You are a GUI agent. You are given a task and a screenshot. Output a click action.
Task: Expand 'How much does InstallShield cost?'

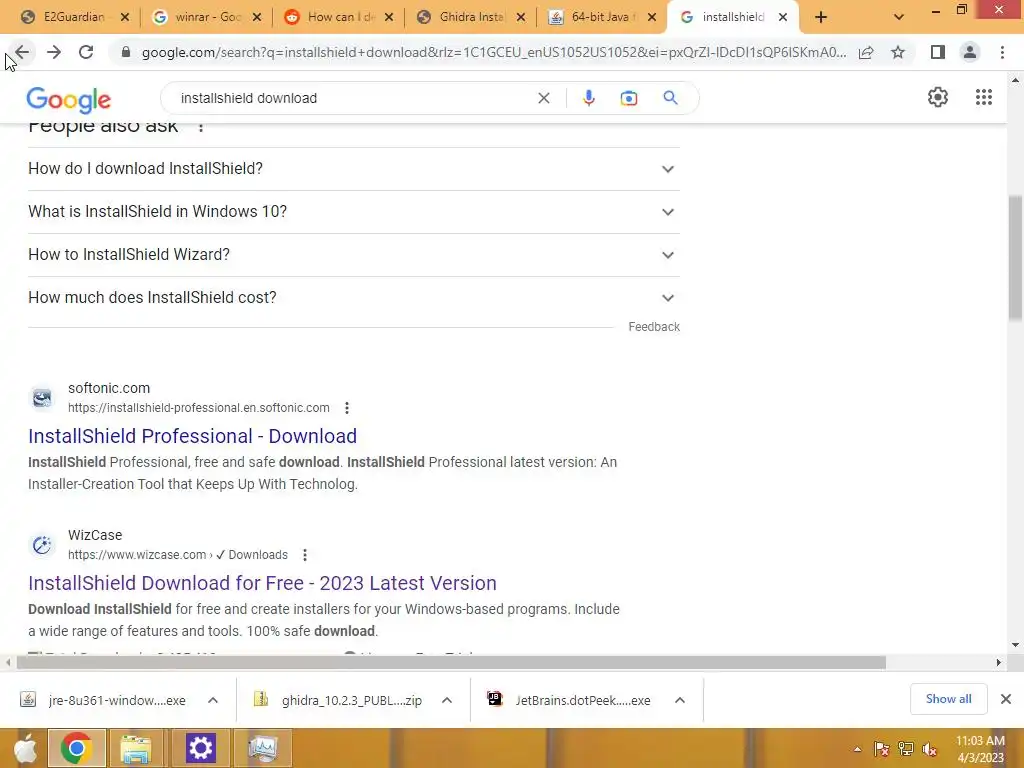coord(354,298)
